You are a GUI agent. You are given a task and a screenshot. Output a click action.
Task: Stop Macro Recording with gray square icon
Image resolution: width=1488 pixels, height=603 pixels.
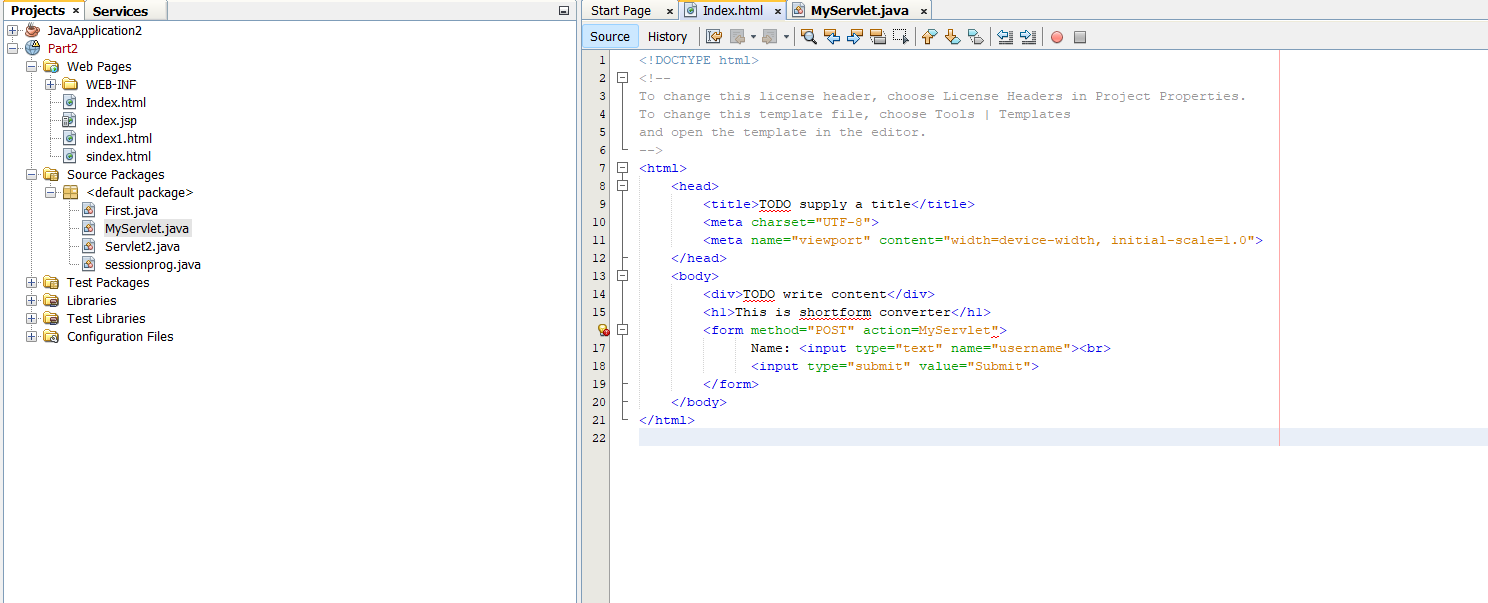pyautogui.click(x=1080, y=37)
